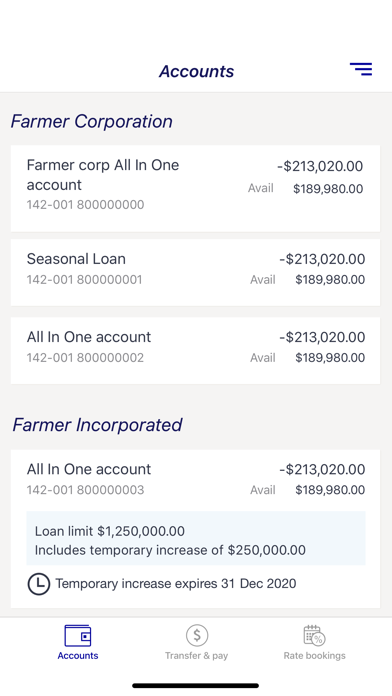
Task: Tap the Farmer Incorporated group heading
Action: click(97, 425)
